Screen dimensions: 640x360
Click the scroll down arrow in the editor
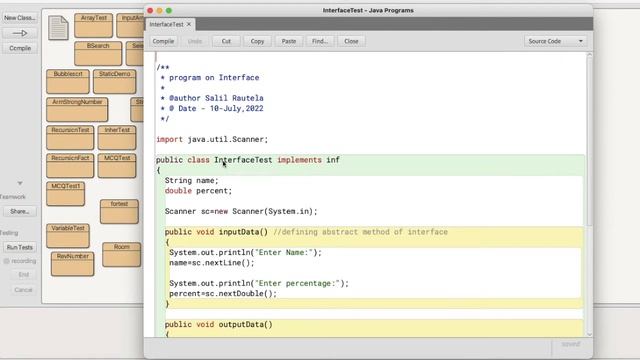(x=589, y=334)
